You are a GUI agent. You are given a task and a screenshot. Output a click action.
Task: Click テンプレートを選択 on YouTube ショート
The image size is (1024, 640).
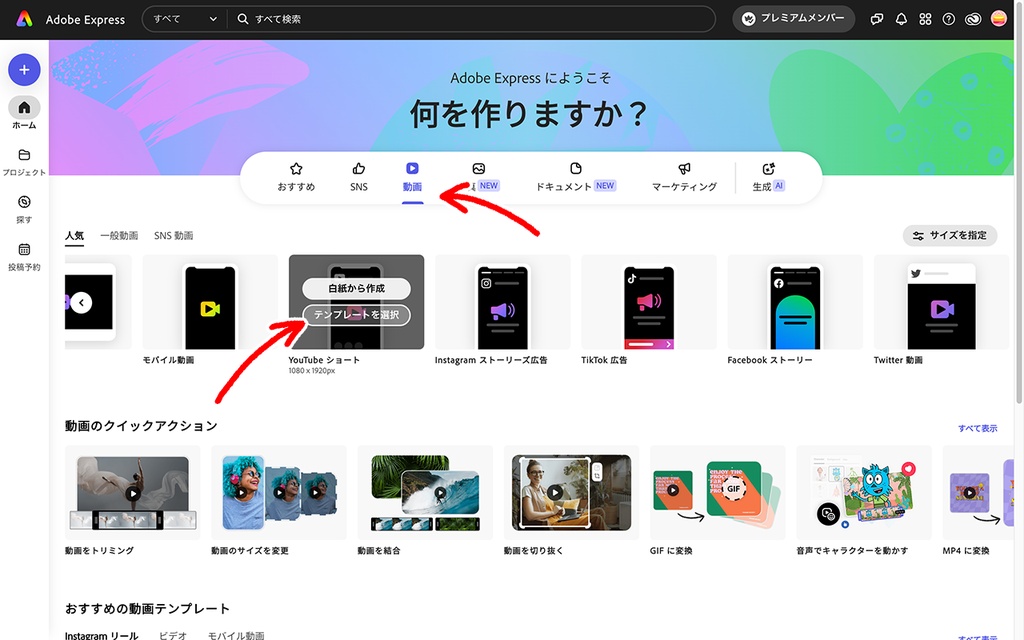click(x=357, y=315)
